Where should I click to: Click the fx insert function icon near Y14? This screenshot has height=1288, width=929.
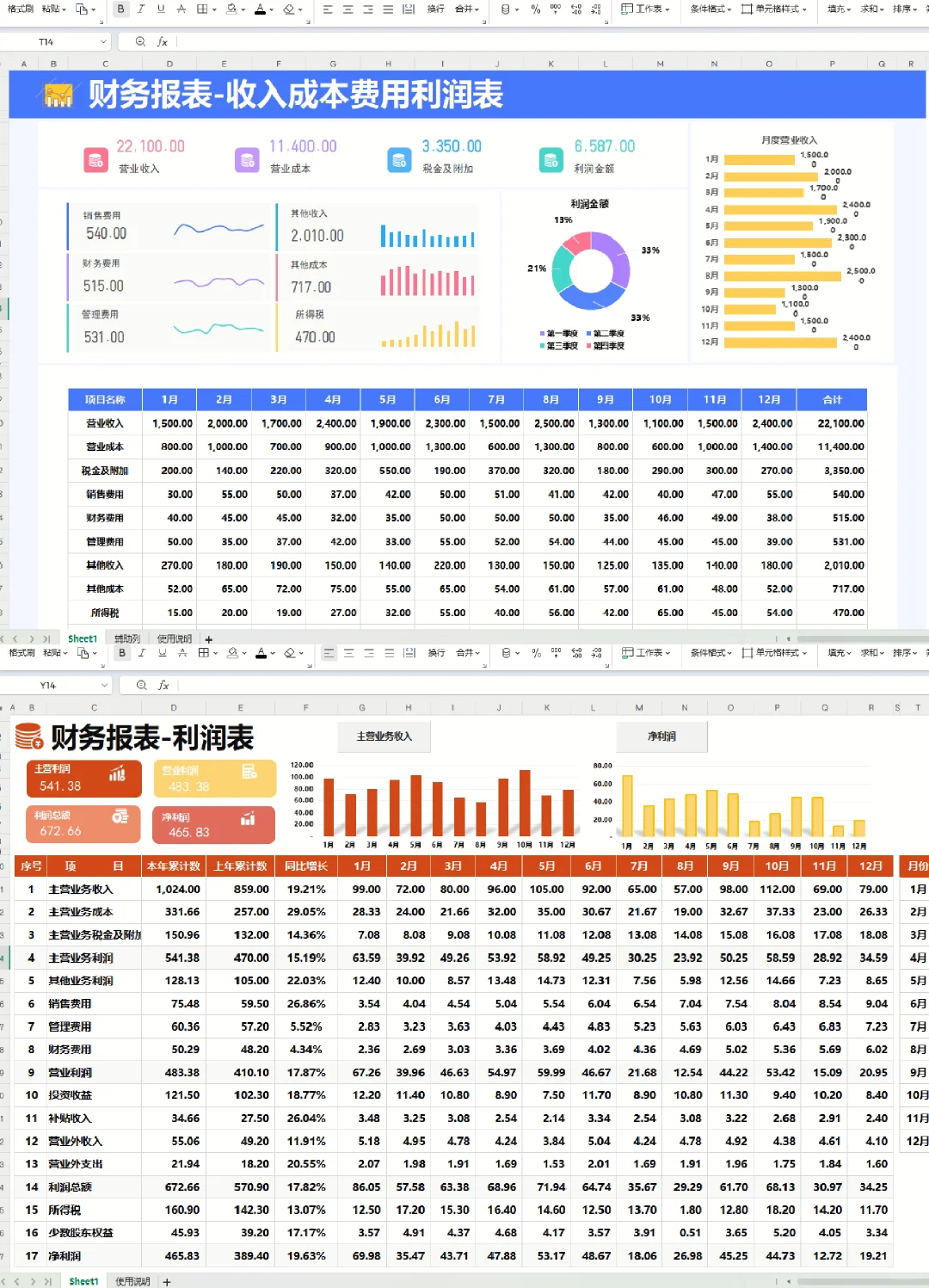tap(163, 685)
